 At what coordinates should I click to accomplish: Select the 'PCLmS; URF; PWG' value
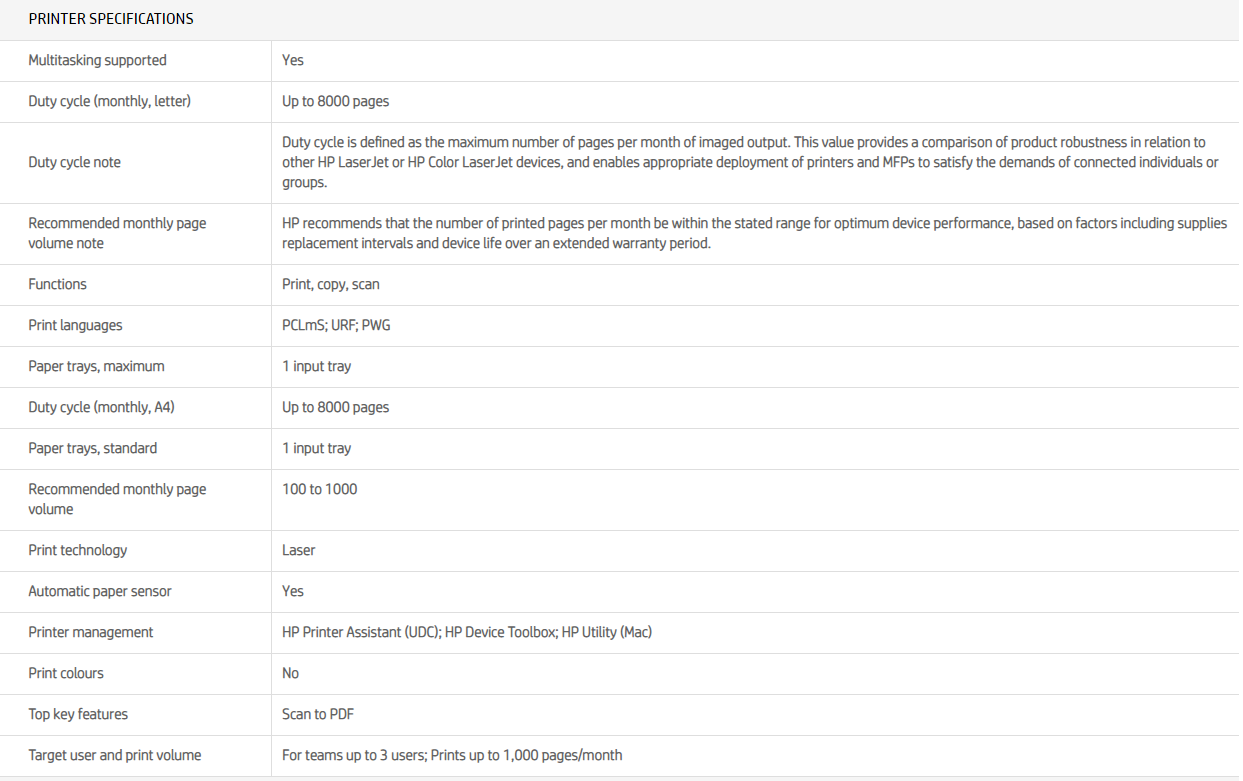pos(336,325)
